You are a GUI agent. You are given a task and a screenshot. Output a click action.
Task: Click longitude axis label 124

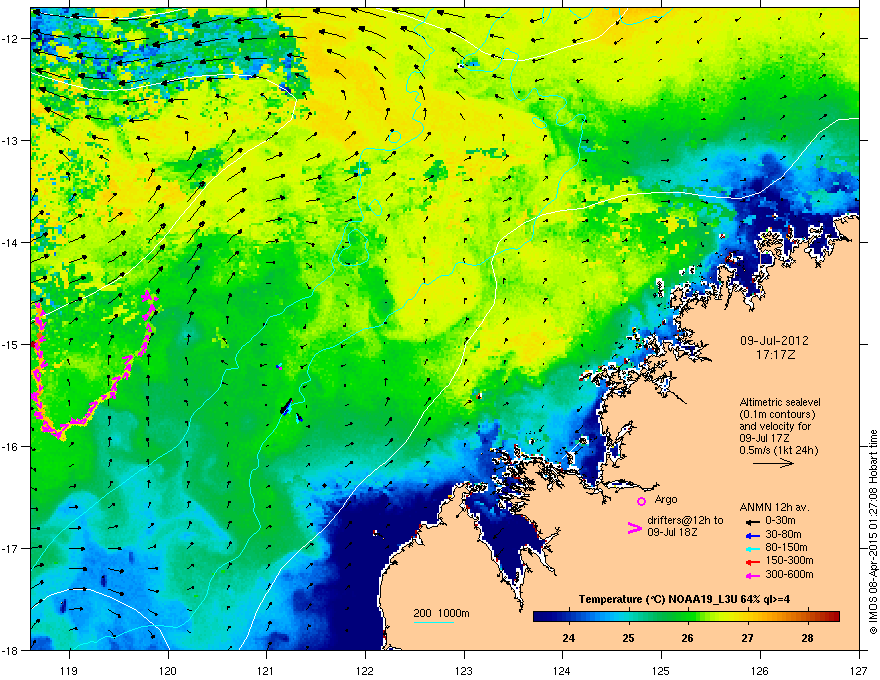pyautogui.click(x=562, y=670)
